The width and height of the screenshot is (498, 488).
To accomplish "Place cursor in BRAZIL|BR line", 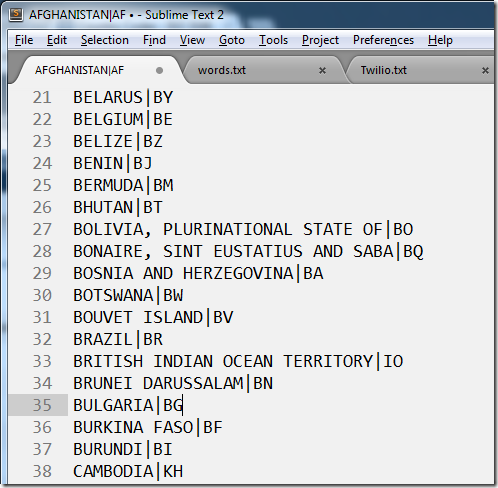I will click(x=118, y=339).
